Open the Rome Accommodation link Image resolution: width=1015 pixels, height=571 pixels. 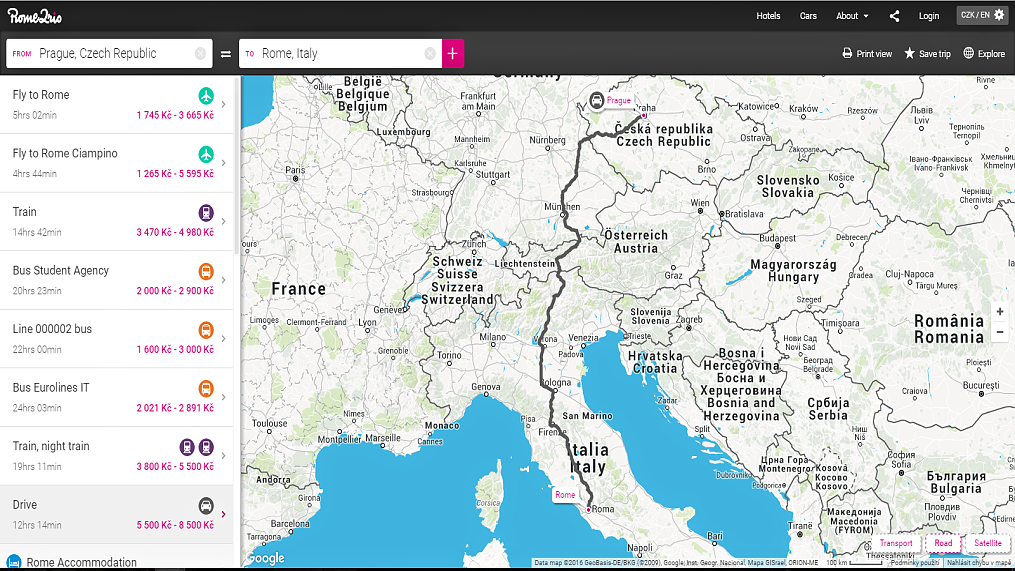[x=82, y=562]
